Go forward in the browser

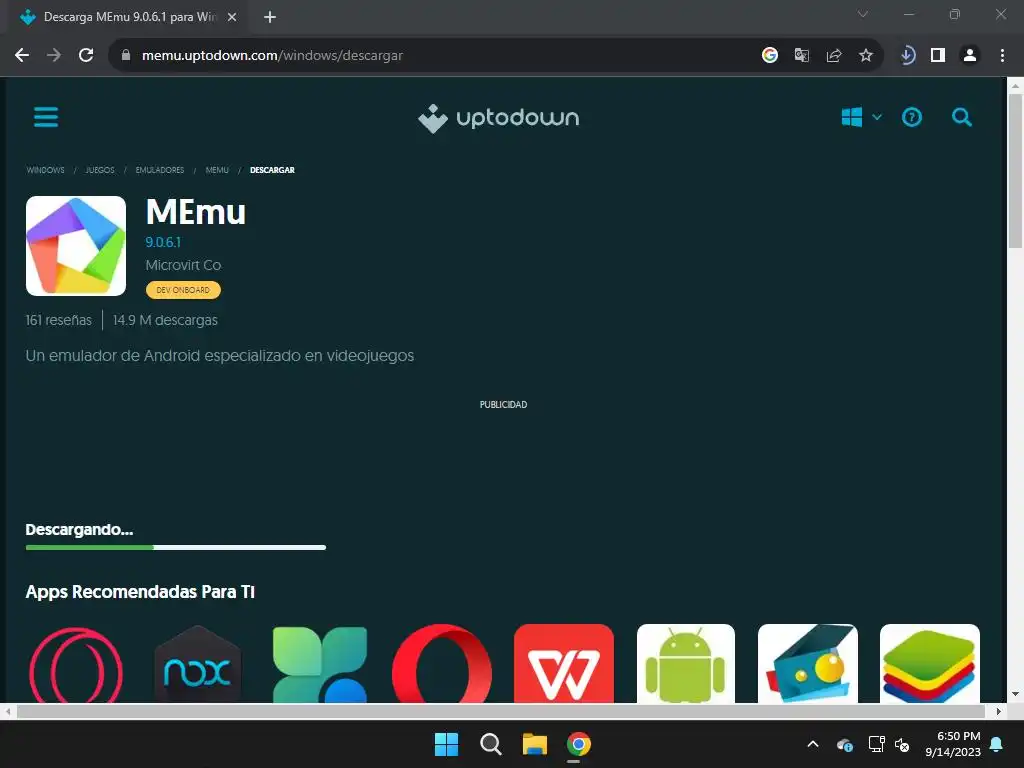(54, 56)
